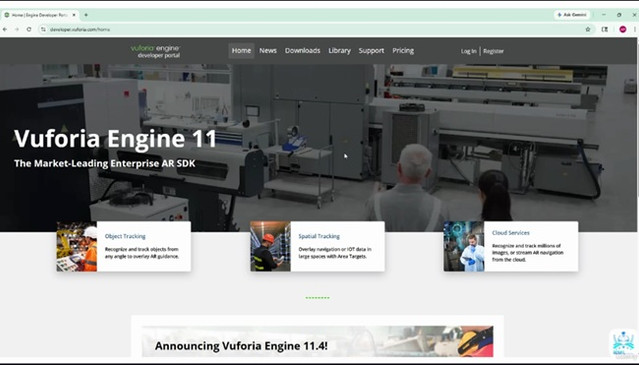Click the 'Vuforia Engine 11' hero heading

115,139
